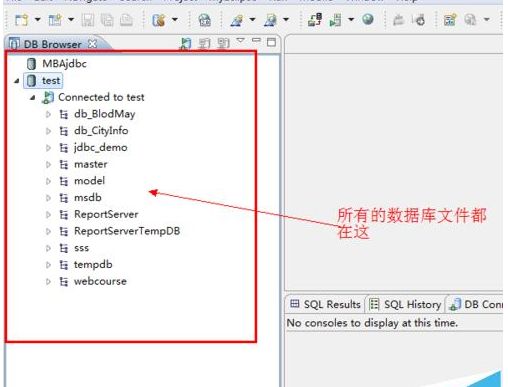Click the green New connection icon in DB Browser
This screenshot has width=508, height=387.
point(186,44)
